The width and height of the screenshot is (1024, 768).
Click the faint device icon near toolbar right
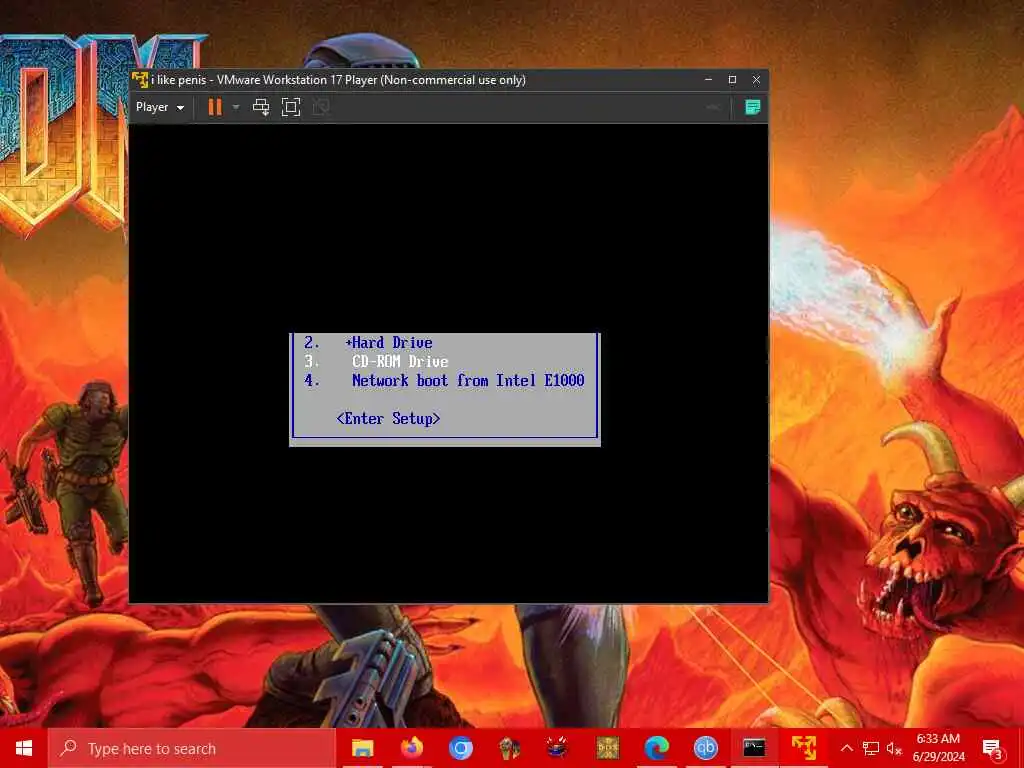(x=713, y=107)
